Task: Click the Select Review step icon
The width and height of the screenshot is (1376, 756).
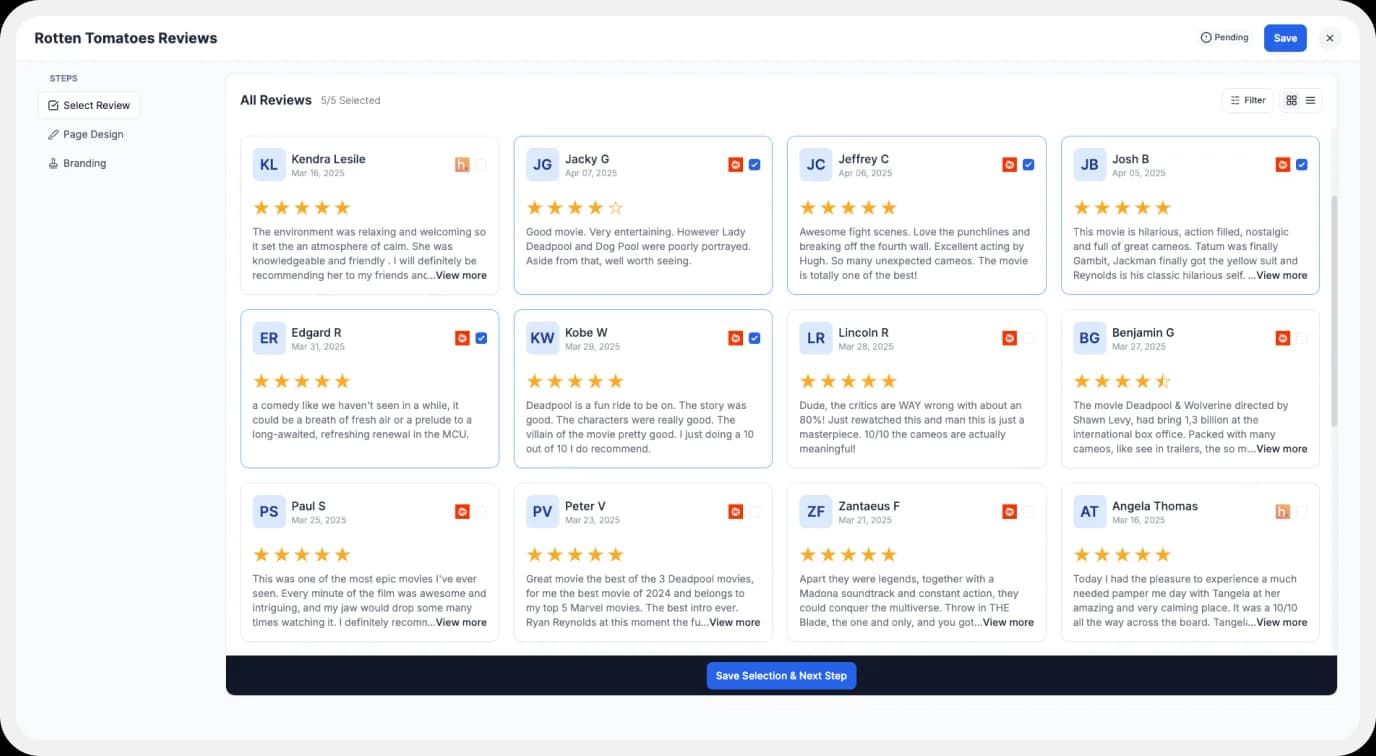Action: (54, 105)
